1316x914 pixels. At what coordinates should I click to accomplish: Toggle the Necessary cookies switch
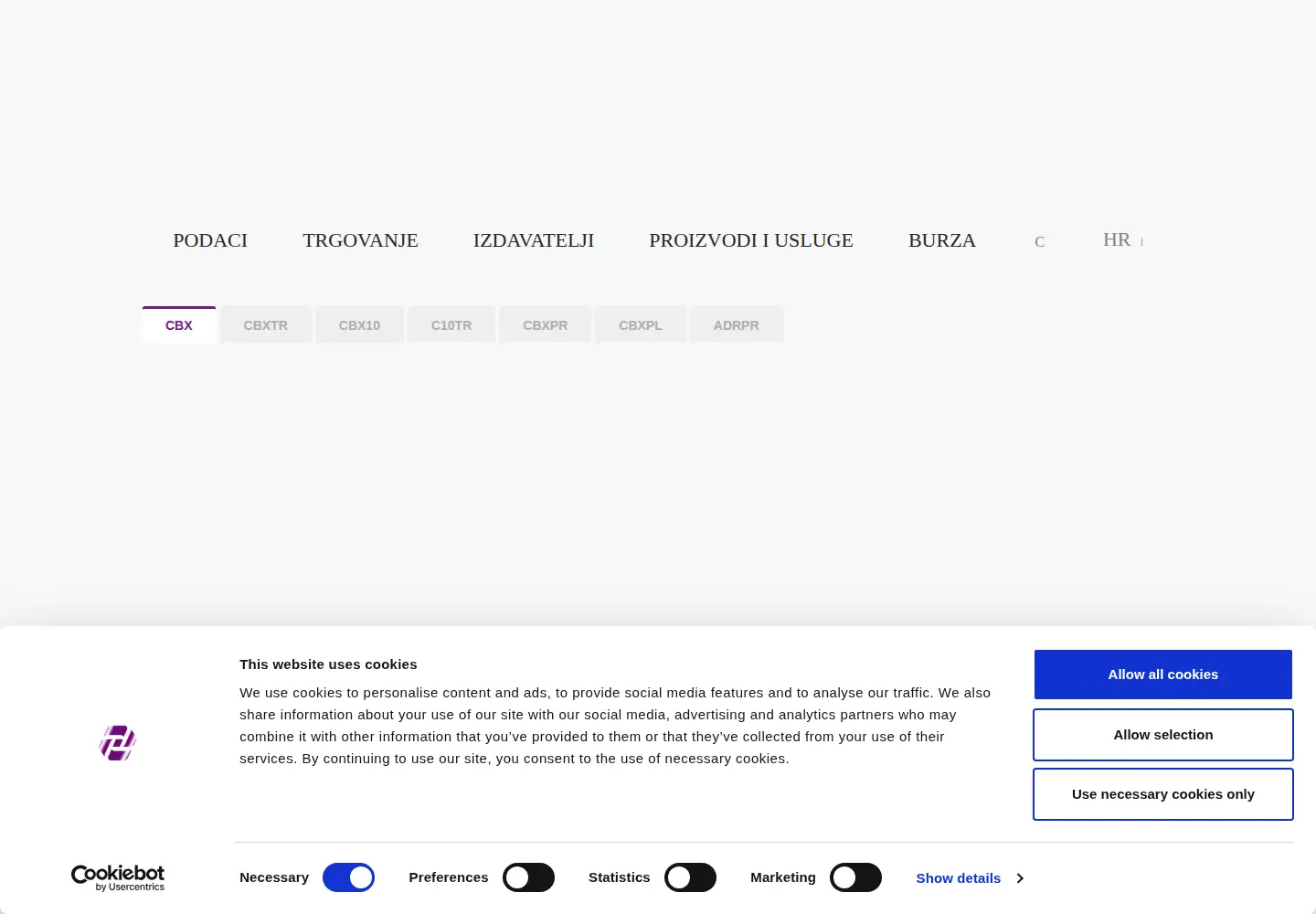[x=348, y=877]
